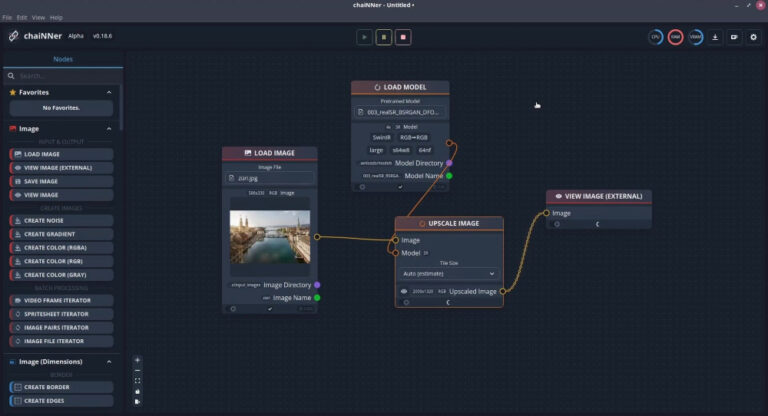Screen dimensions: 768x416
Task: Open the View menu
Action: (36, 17)
